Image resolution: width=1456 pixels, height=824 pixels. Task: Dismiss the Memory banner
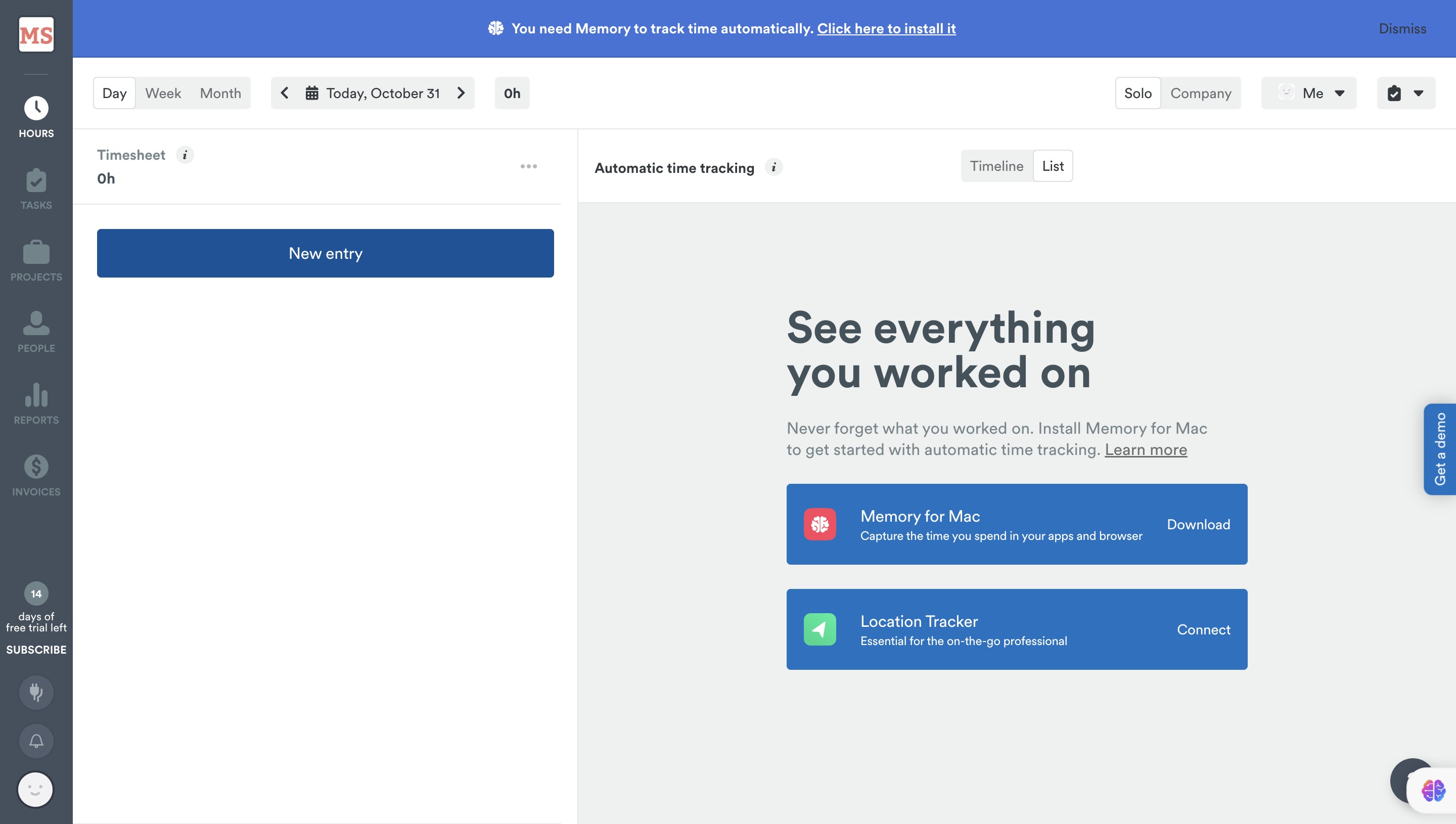[x=1402, y=28]
